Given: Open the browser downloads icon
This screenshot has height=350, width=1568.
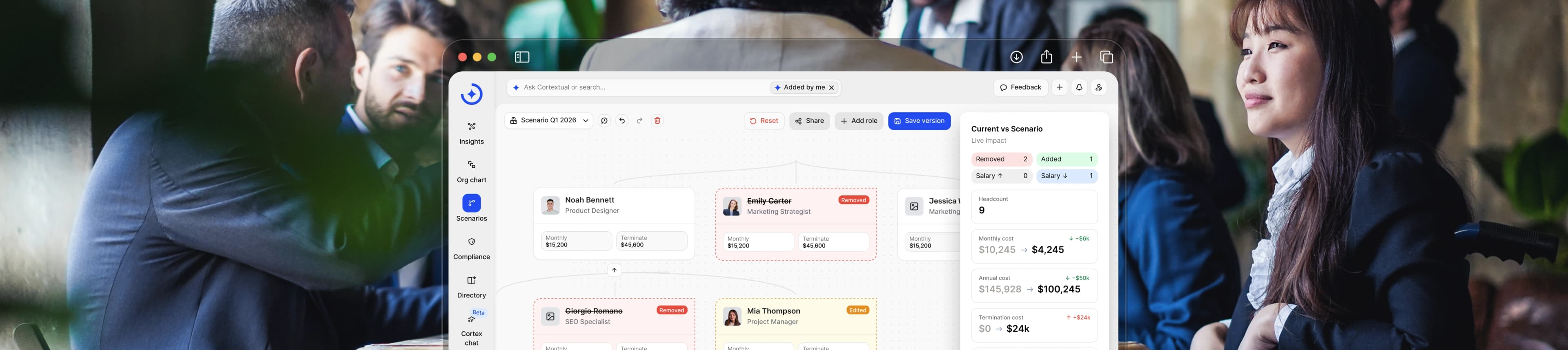Looking at the screenshot, I should tap(1016, 57).
